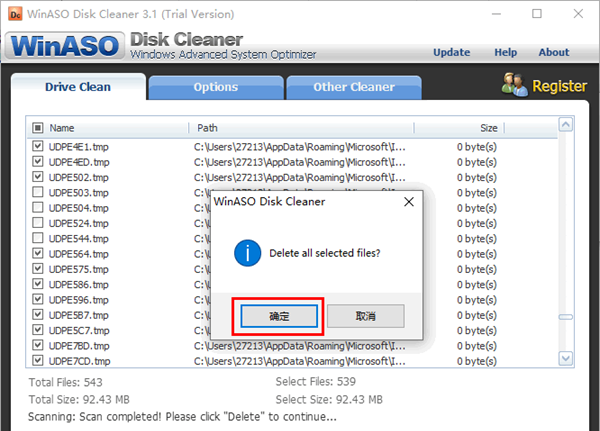This screenshot has width=600, height=431.
Task: Minimize the WinASO Disk Cleaner window
Action: coord(496,14)
